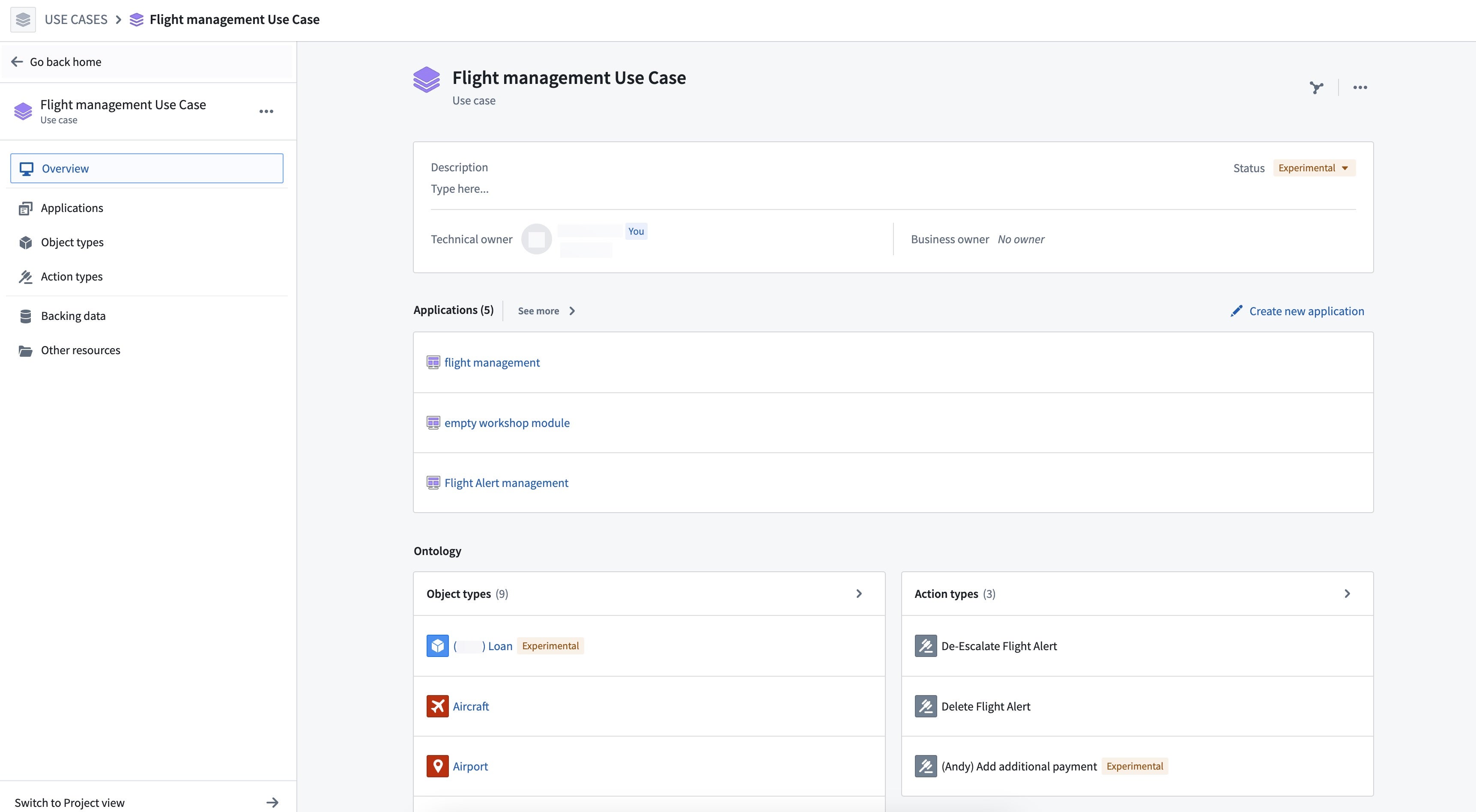Click the back arrow beside Go back home

[17, 61]
